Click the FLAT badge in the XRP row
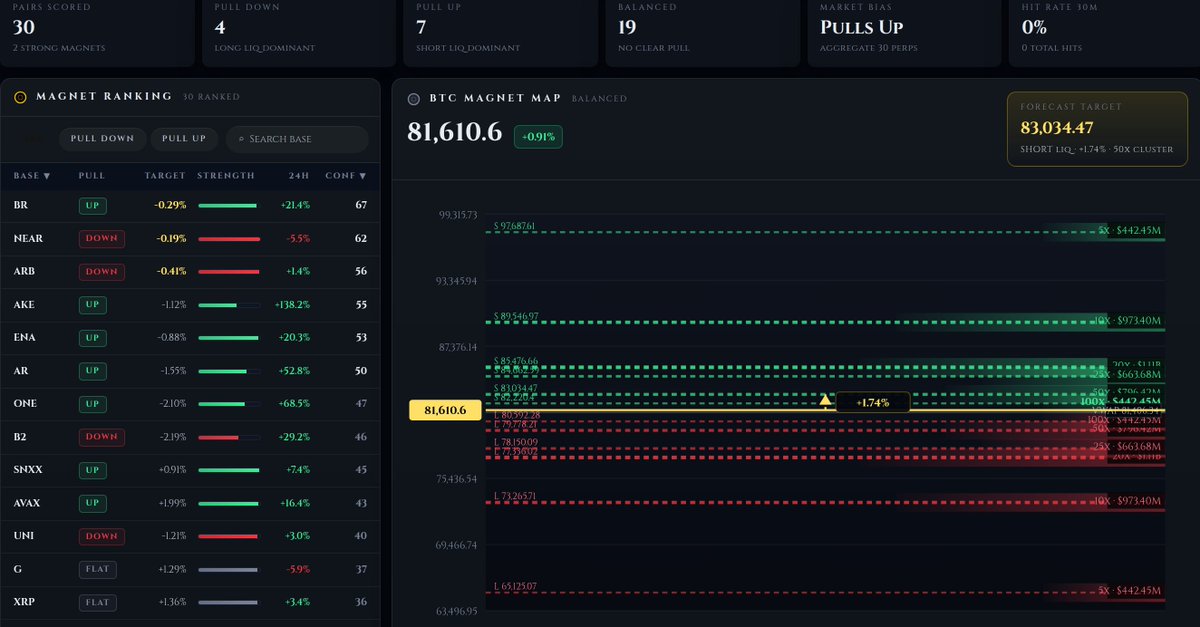The image size is (1200, 627). pyautogui.click(x=98, y=602)
